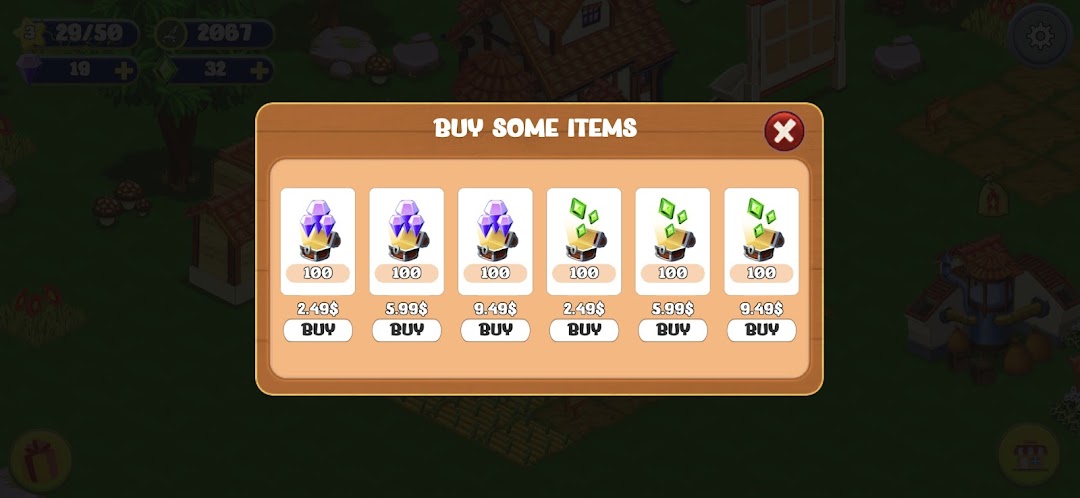Tap the 29/50 level progress bar
The height and width of the screenshot is (498, 1080).
(x=79, y=34)
